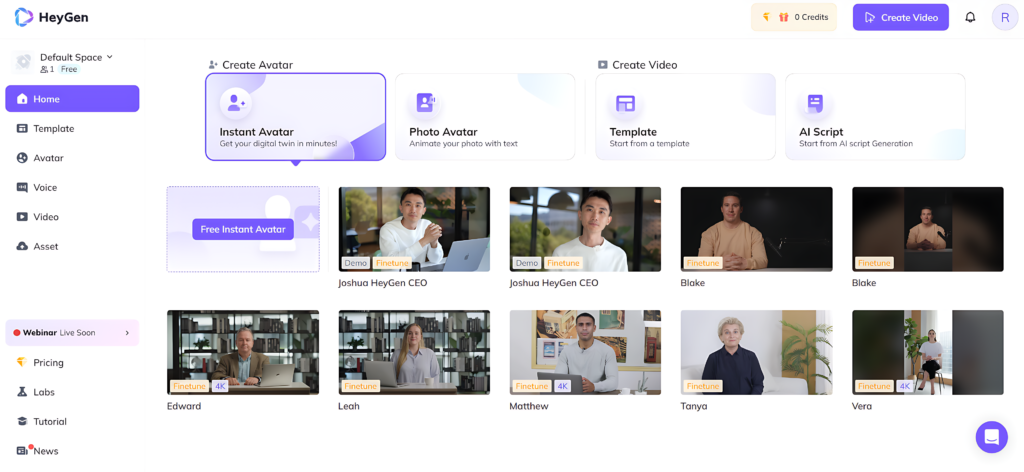Click the Default Space workspace icon
The width and height of the screenshot is (1024, 472).
click(x=24, y=62)
